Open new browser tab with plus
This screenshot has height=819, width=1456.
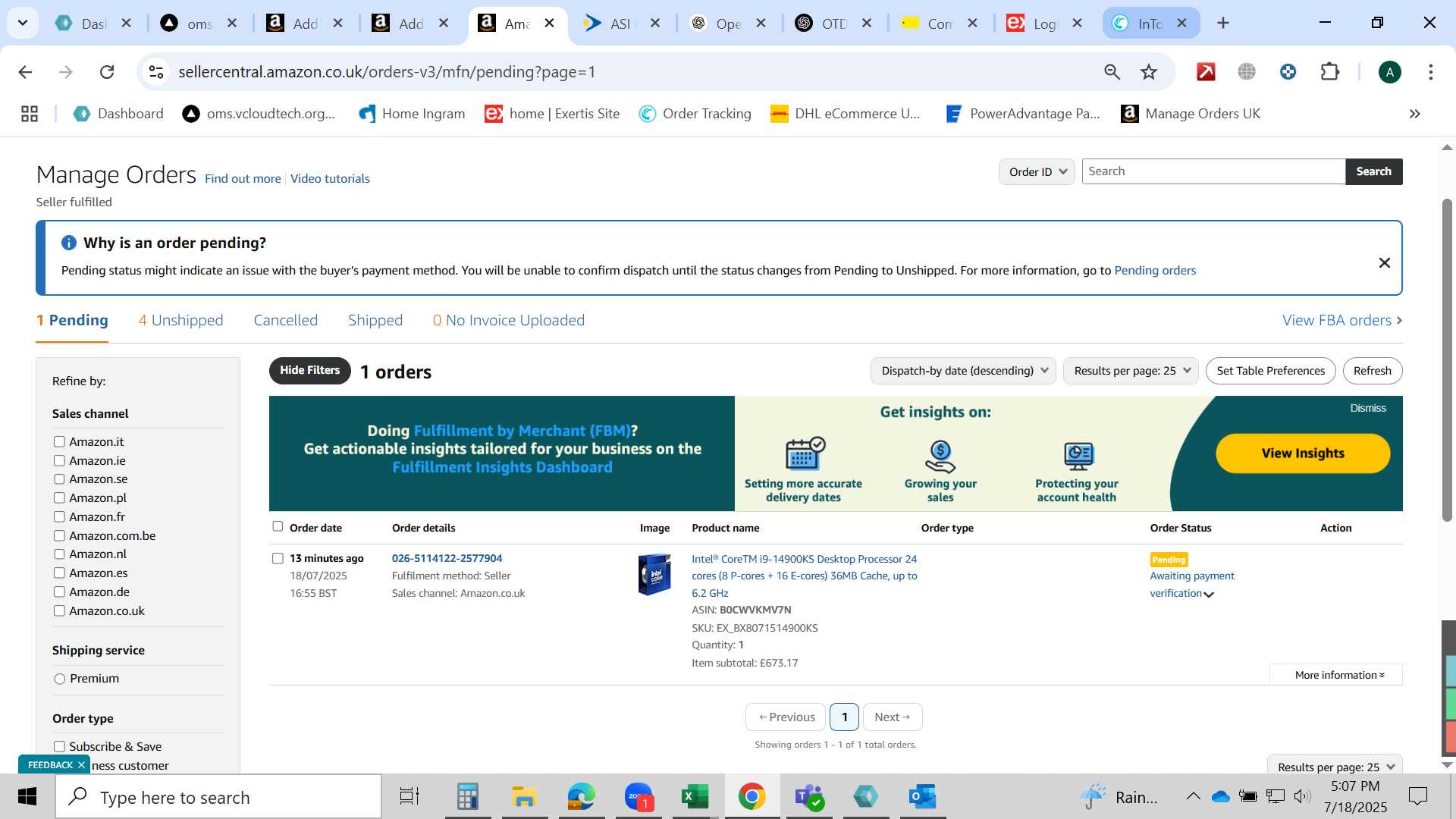coord(1222,23)
